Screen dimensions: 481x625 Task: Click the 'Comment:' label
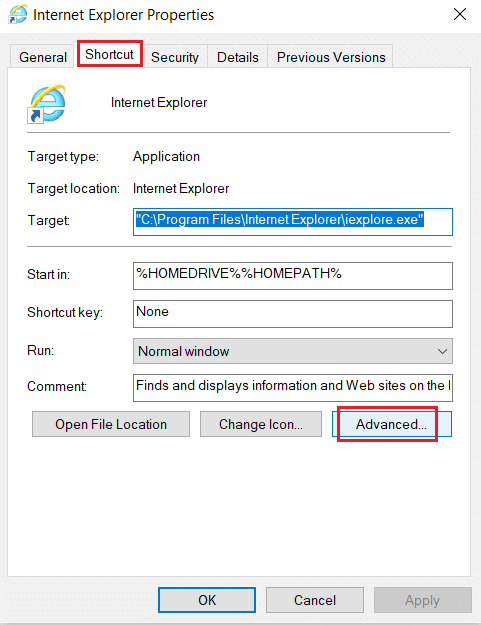57,386
